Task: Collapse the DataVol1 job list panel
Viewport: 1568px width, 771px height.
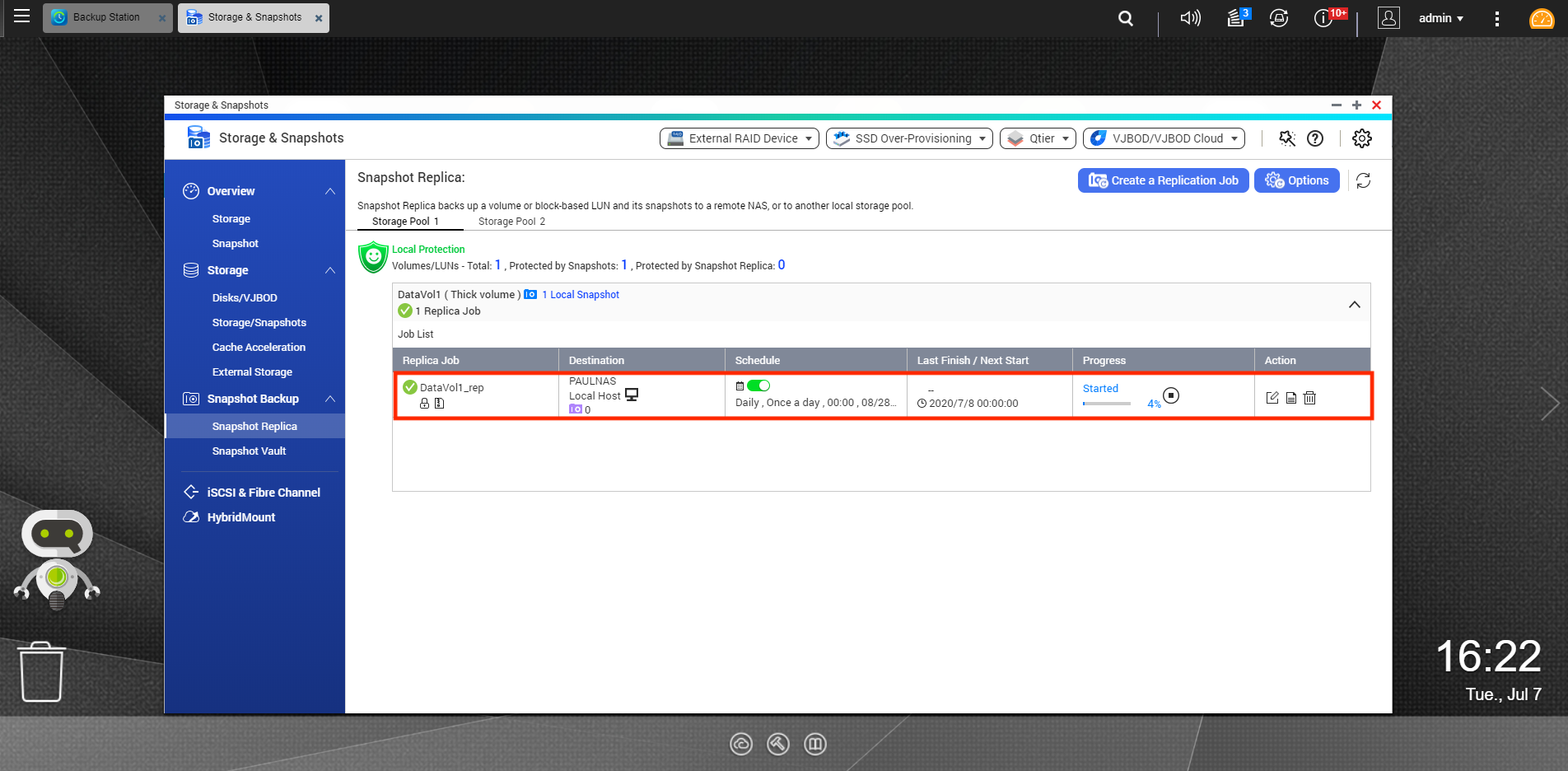Action: [x=1354, y=305]
